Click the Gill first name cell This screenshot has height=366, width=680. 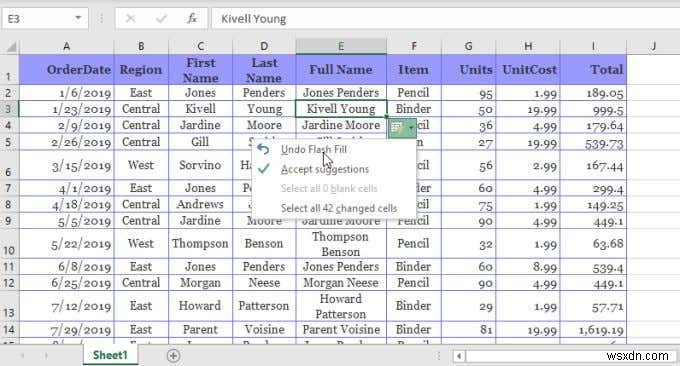pos(200,142)
